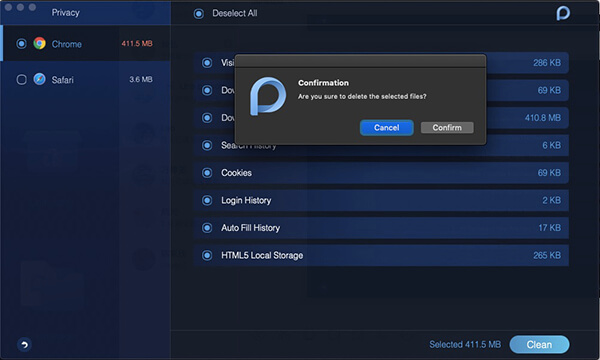Toggle the Chrome selection radio button
The height and width of the screenshot is (360, 600).
coord(21,44)
